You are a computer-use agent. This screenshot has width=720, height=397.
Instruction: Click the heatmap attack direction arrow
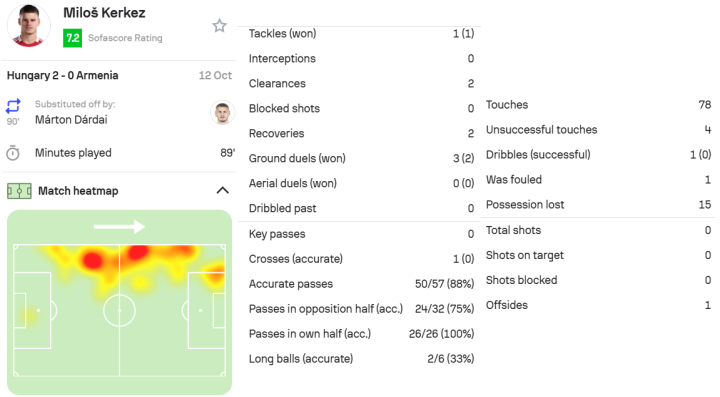point(119,226)
